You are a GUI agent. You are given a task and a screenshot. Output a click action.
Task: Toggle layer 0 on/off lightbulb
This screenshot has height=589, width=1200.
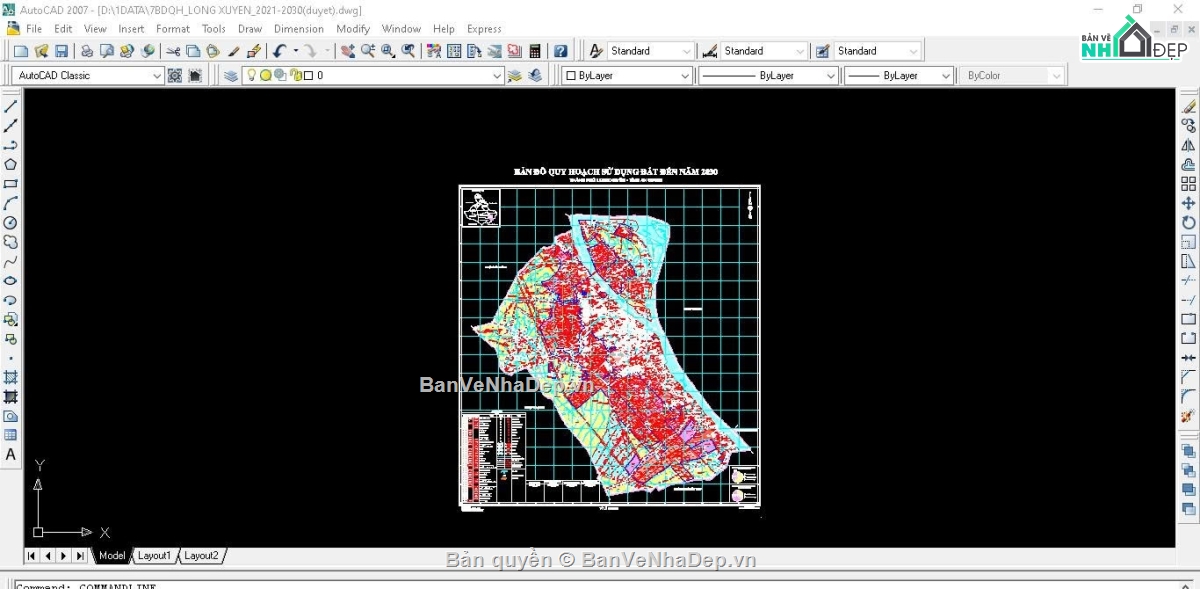point(252,76)
